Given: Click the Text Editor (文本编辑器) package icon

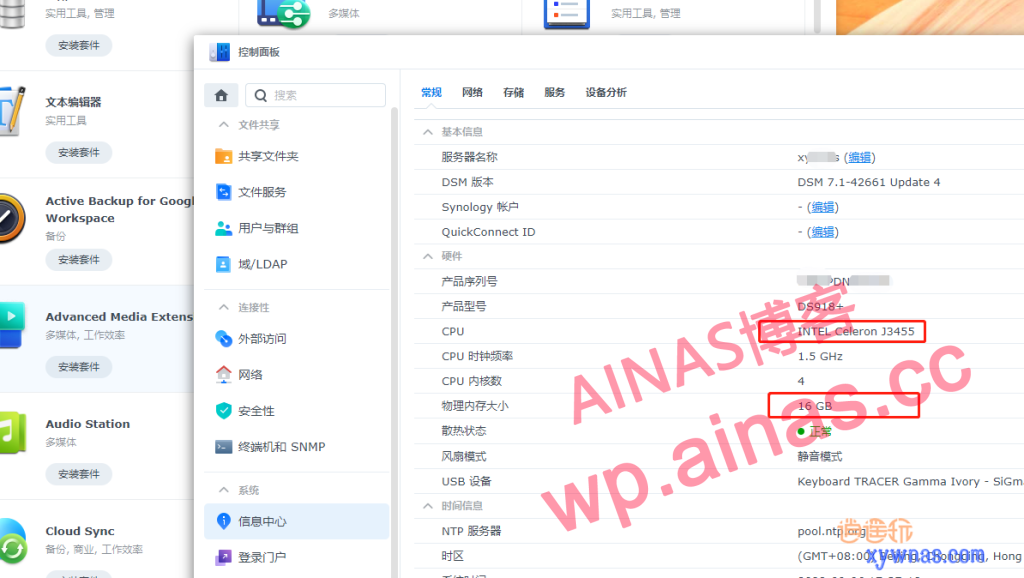Looking at the screenshot, I should click(x=12, y=111).
